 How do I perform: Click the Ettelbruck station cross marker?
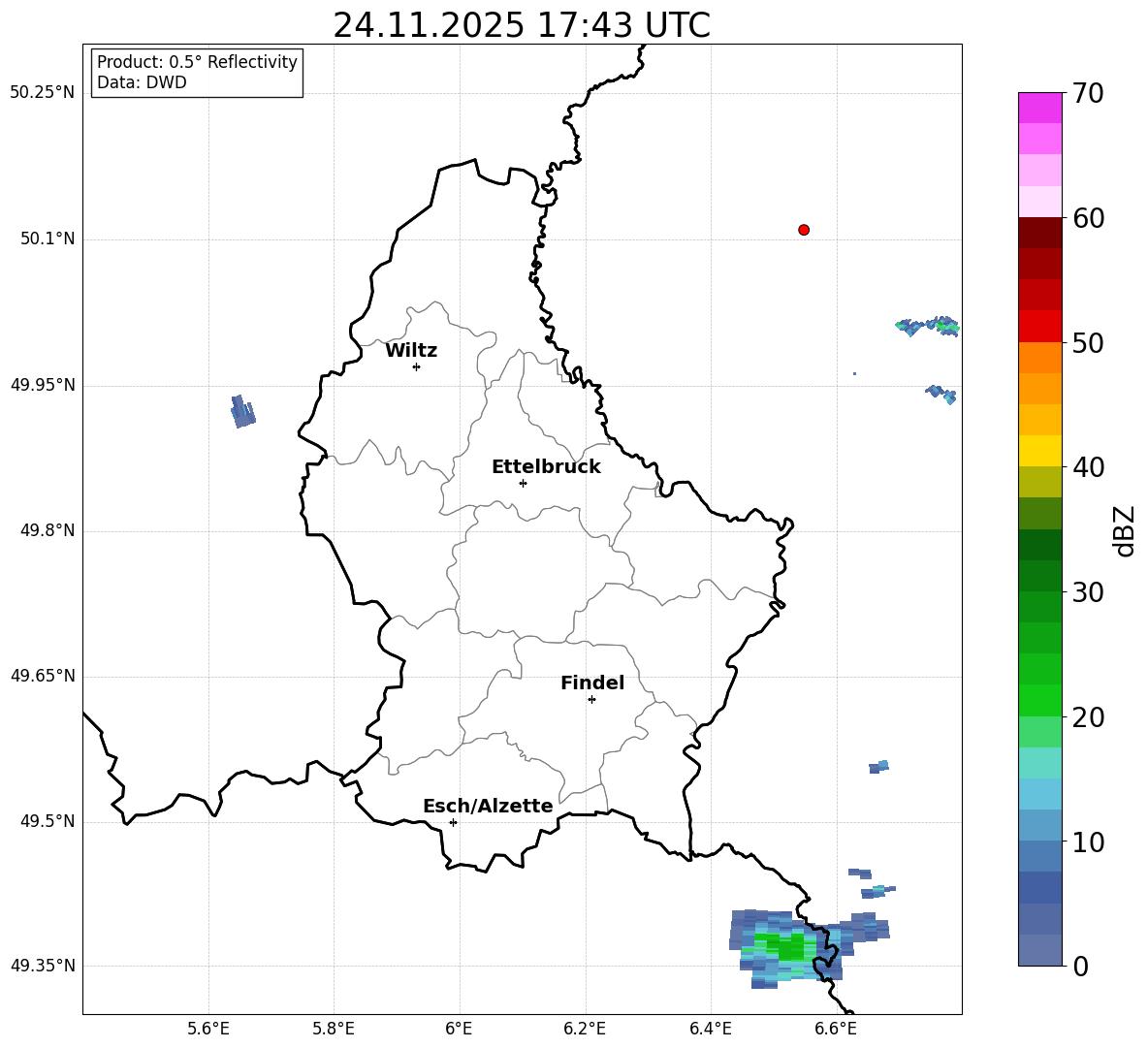tap(523, 483)
